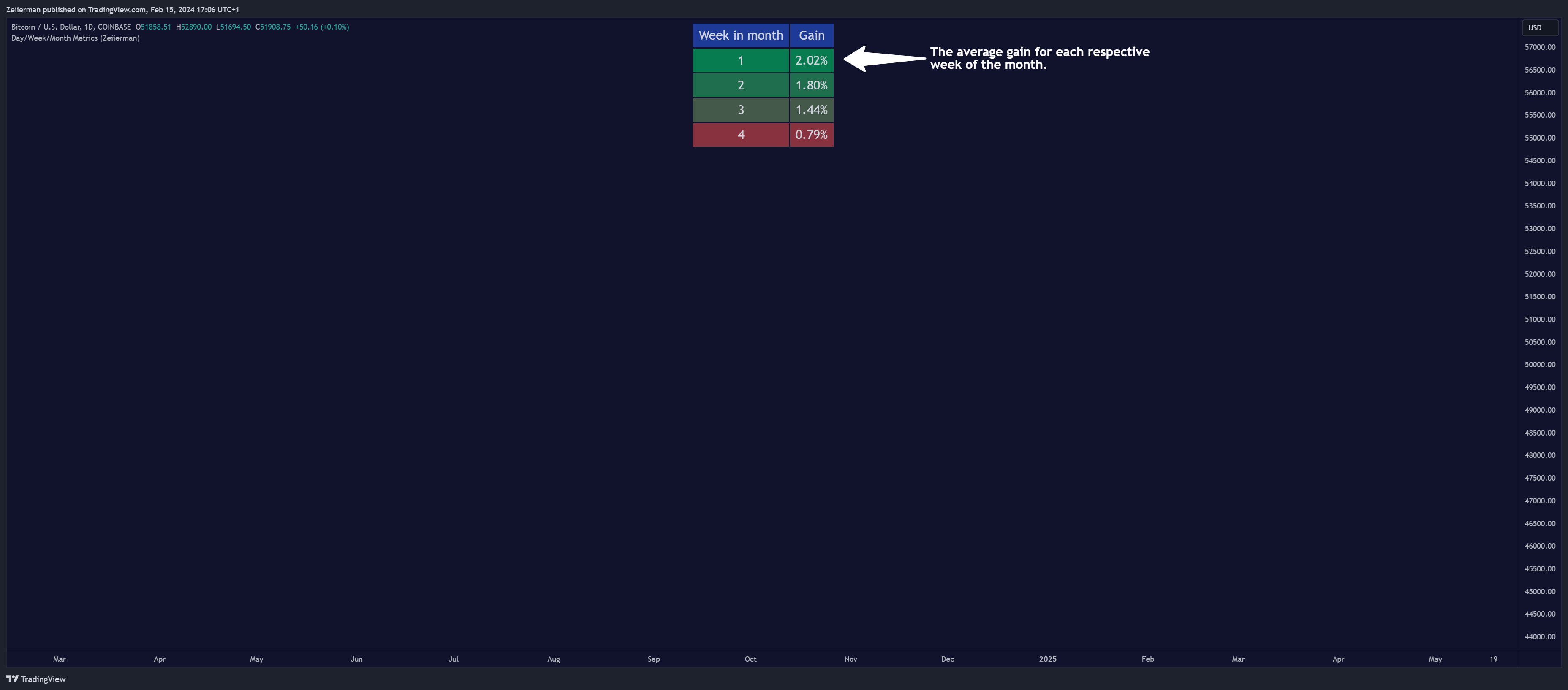Click the Oct label on time axis
This screenshot has width=1568, height=690.
750,659
